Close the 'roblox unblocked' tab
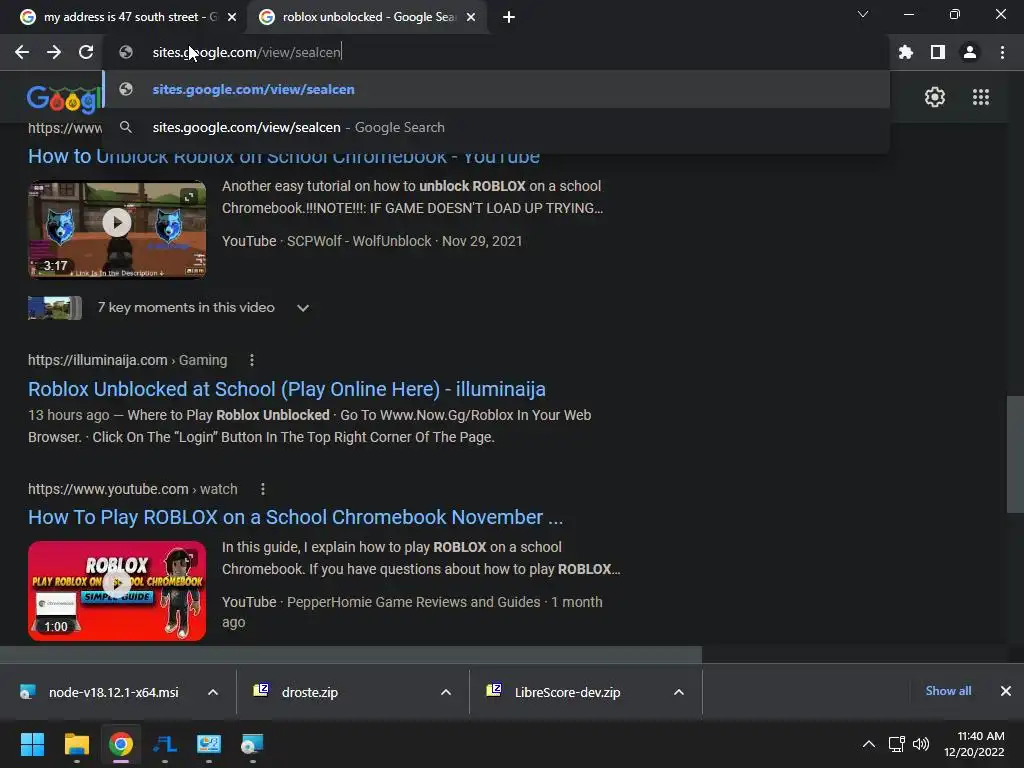1024x768 pixels. pyautogui.click(x=471, y=17)
